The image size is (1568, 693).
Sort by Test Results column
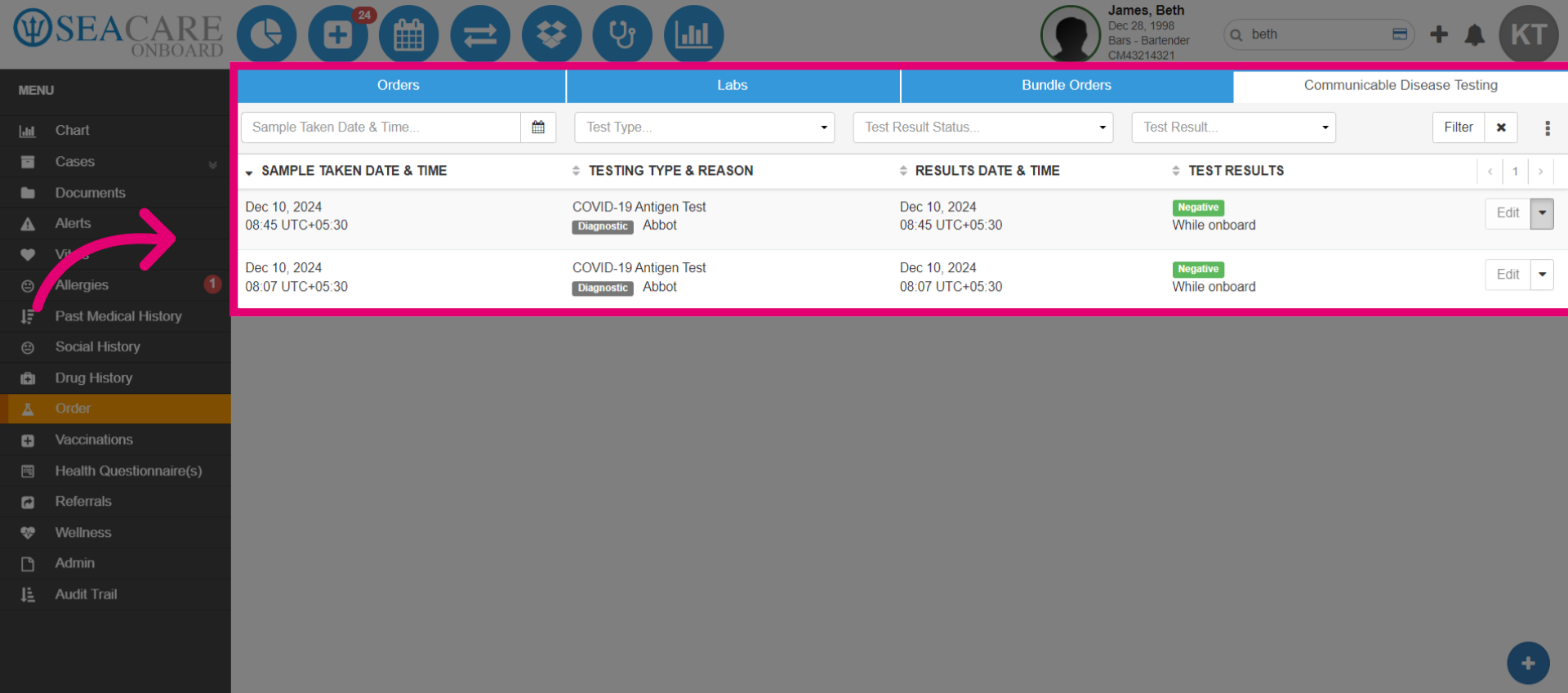[1236, 171]
